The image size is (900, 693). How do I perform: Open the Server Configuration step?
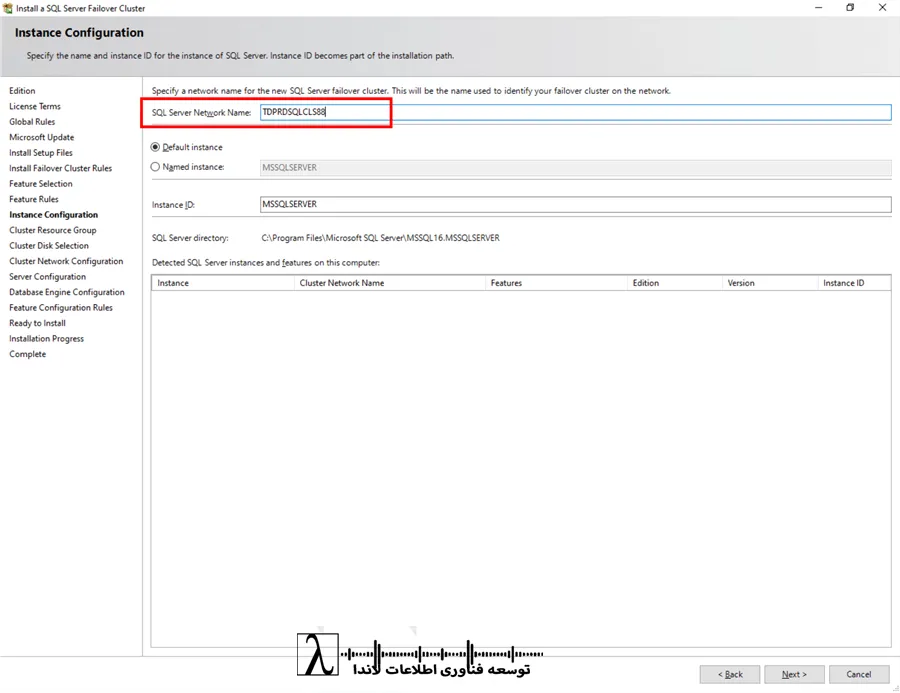[x=48, y=277]
